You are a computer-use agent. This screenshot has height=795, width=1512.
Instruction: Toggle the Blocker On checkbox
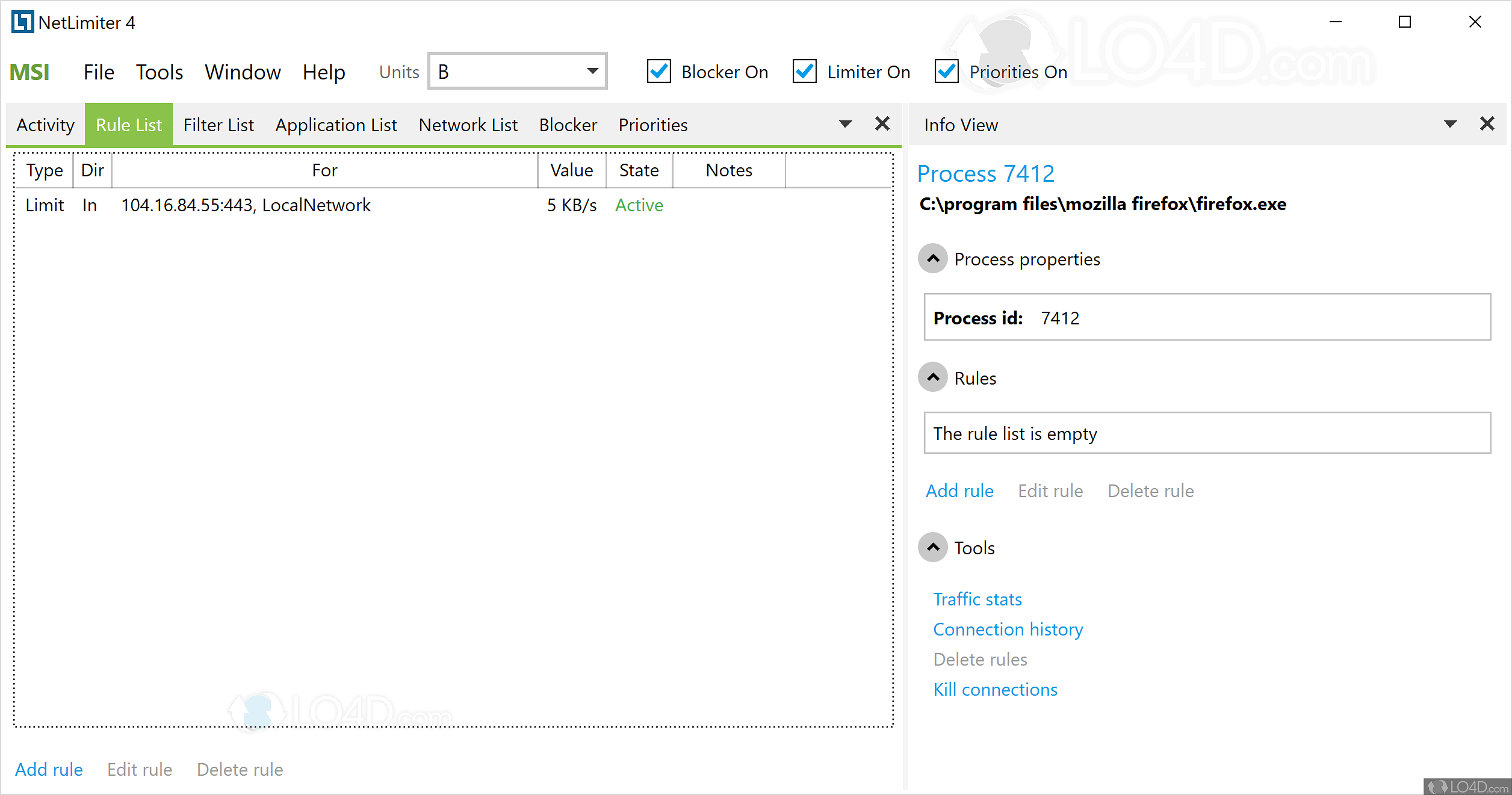(659, 71)
